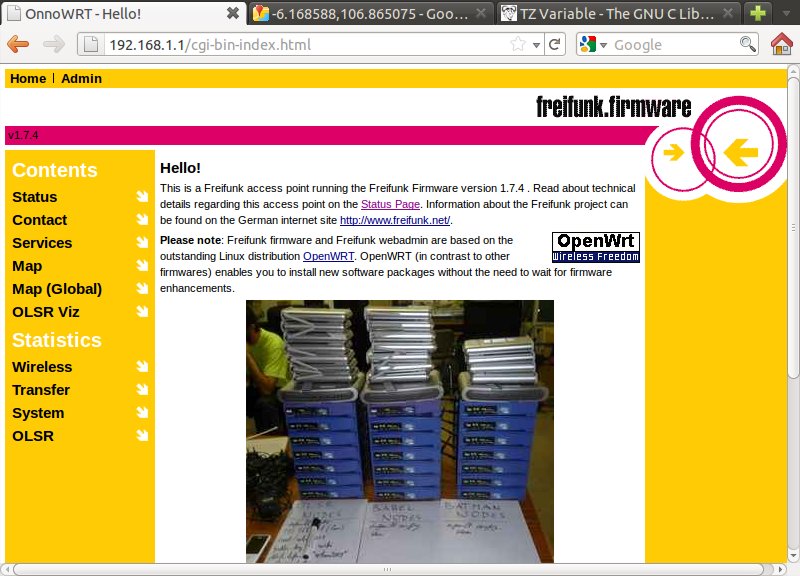Click the browser home icon
Image resolution: width=800 pixels, height=576 pixels.
click(782, 44)
